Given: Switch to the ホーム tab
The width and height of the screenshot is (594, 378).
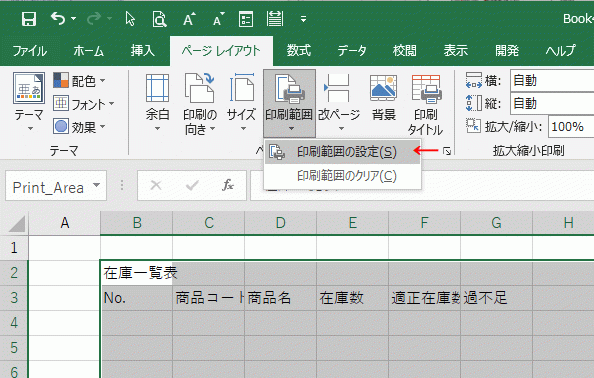Looking at the screenshot, I should click(88, 51).
